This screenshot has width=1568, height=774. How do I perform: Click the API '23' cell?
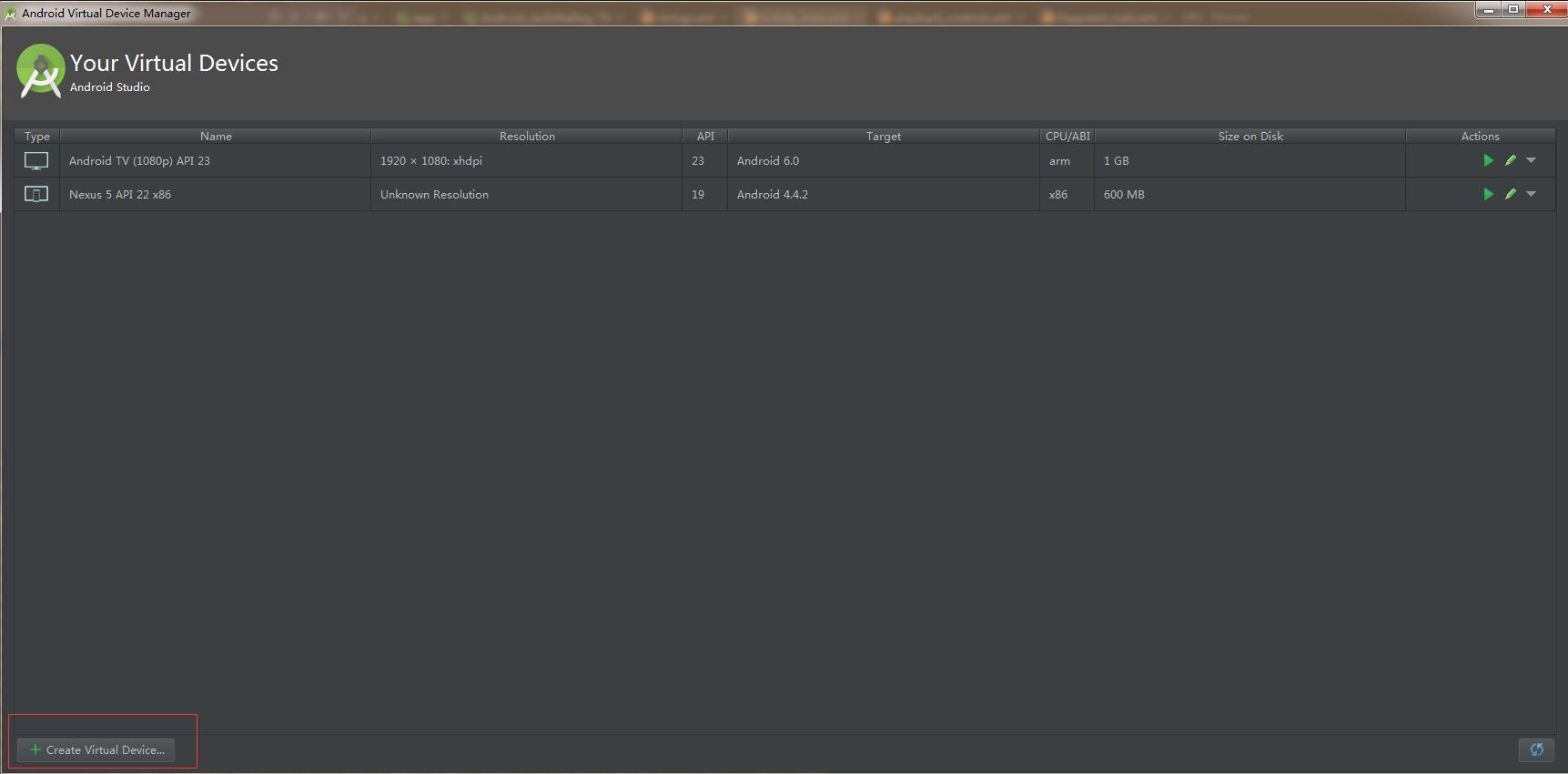pyautogui.click(x=705, y=160)
